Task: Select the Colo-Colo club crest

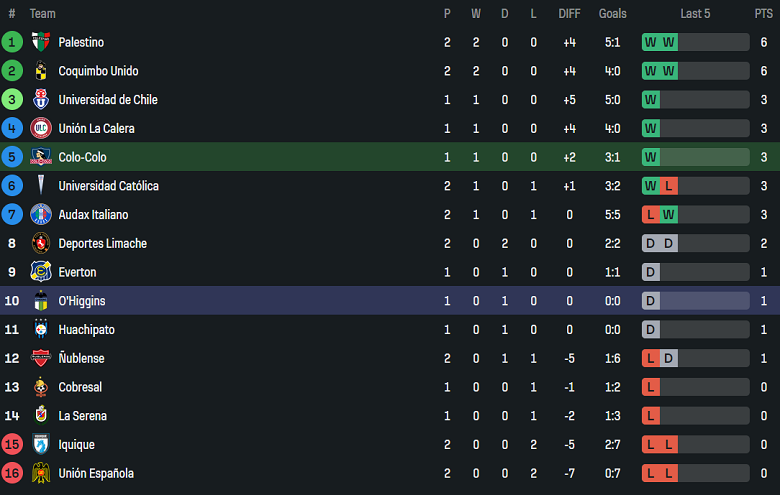Action: pyautogui.click(x=41, y=157)
